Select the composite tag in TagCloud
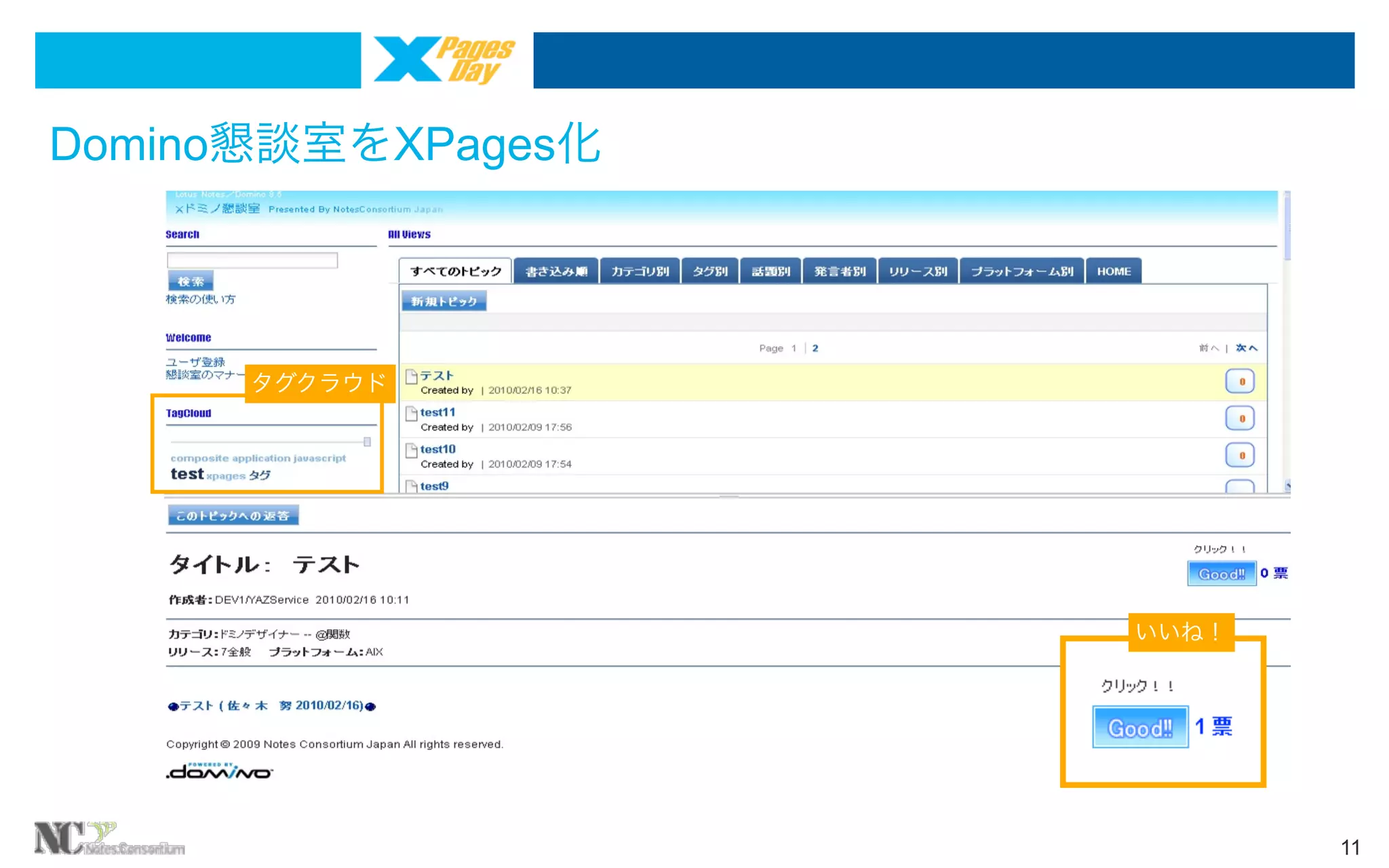 click(199, 458)
